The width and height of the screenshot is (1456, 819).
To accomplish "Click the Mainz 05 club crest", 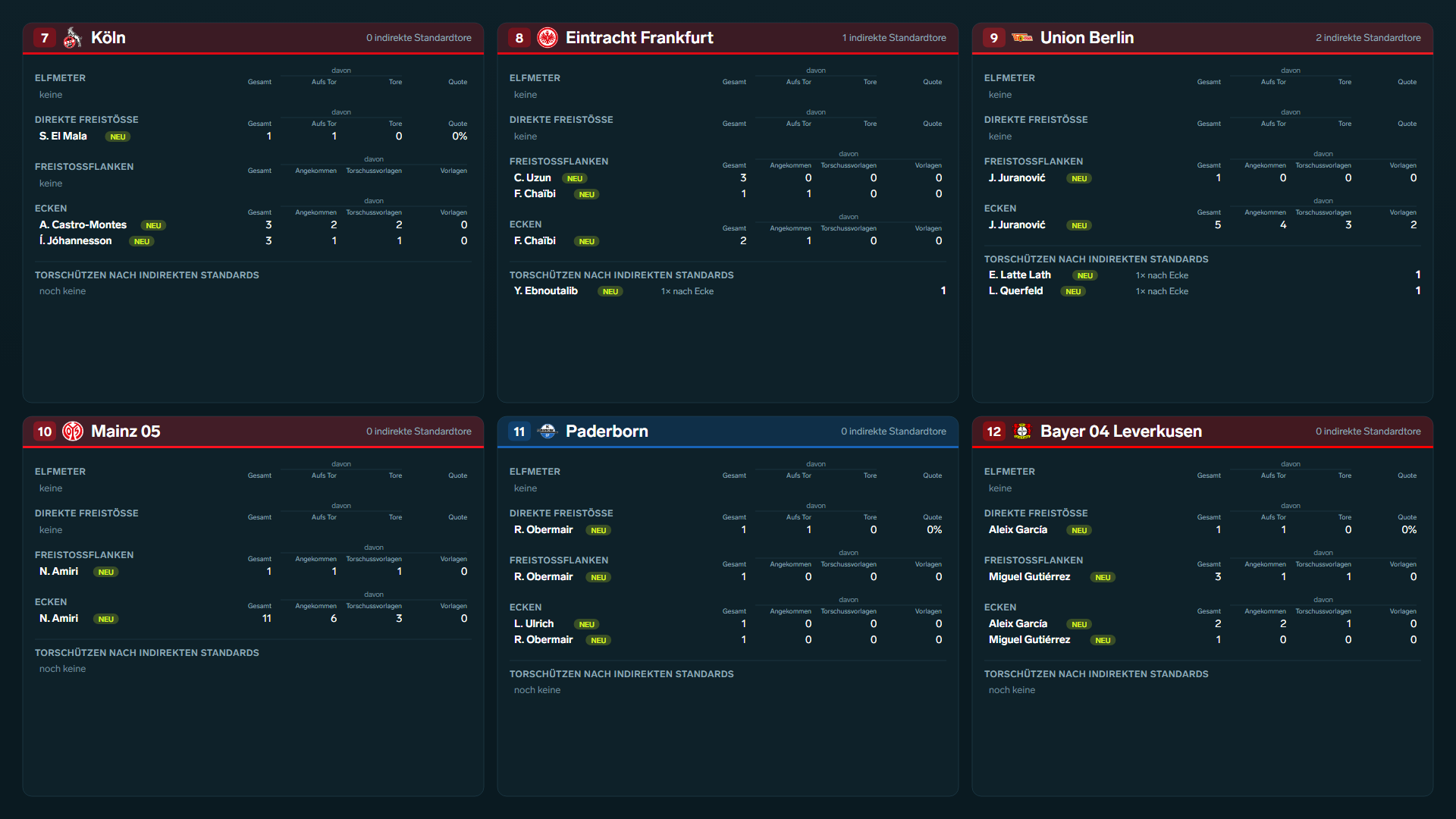I will 73,431.
